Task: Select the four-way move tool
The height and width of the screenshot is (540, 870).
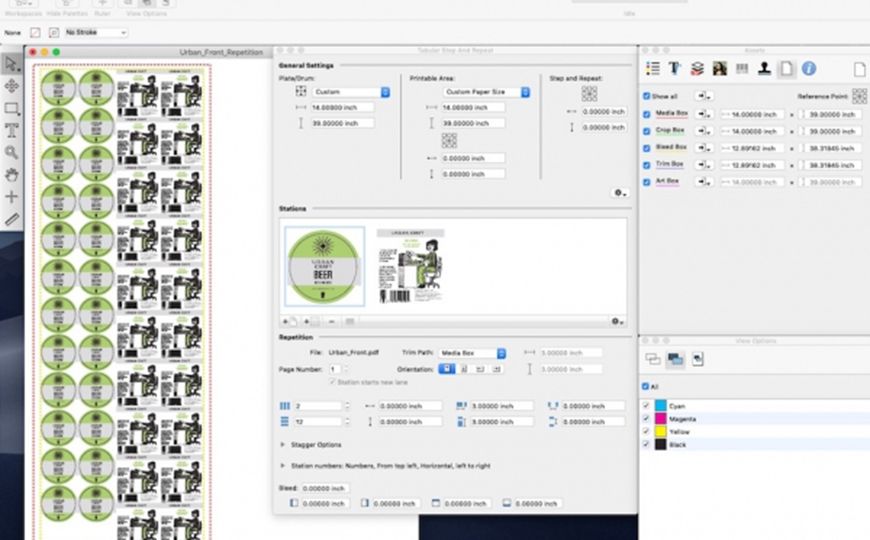Action: (x=11, y=86)
